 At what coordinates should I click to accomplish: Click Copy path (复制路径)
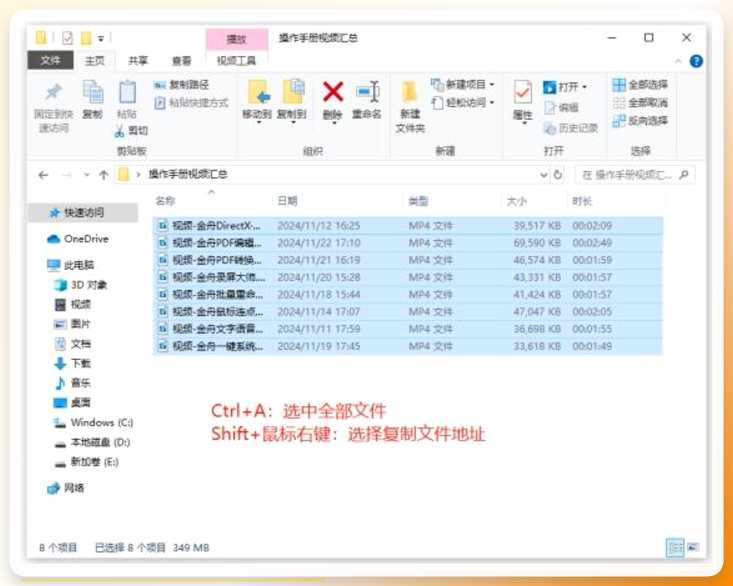pyautogui.click(x=181, y=85)
